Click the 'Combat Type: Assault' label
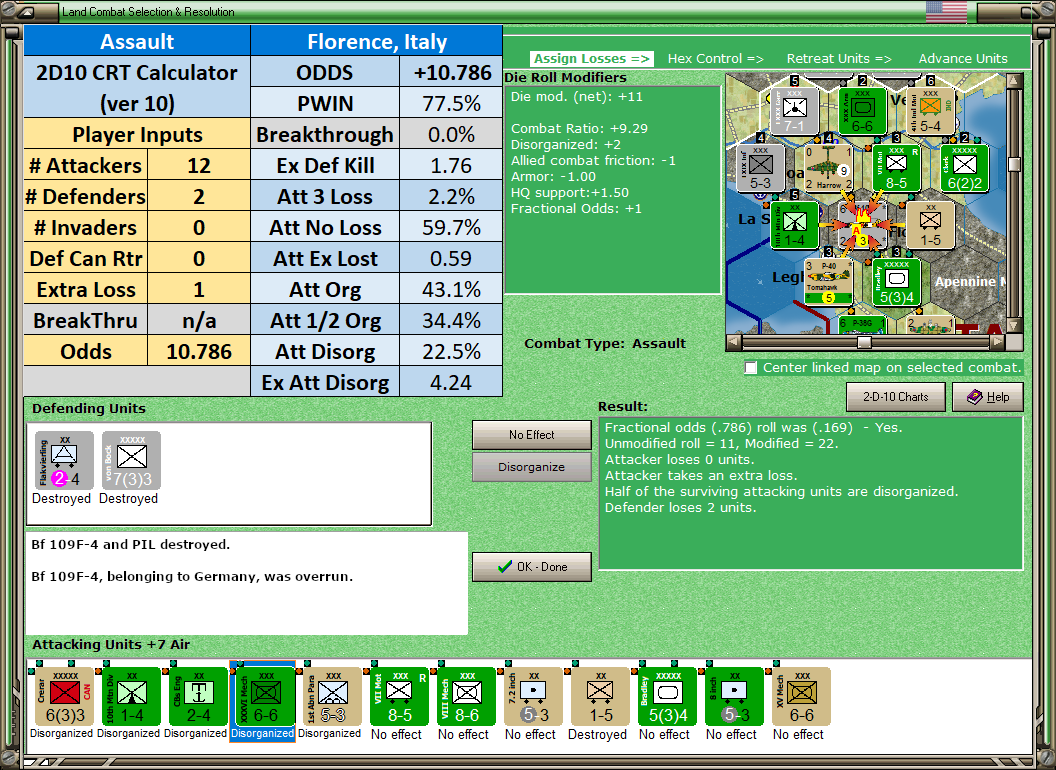Image resolution: width=1056 pixels, height=770 pixels. (x=605, y=344)
